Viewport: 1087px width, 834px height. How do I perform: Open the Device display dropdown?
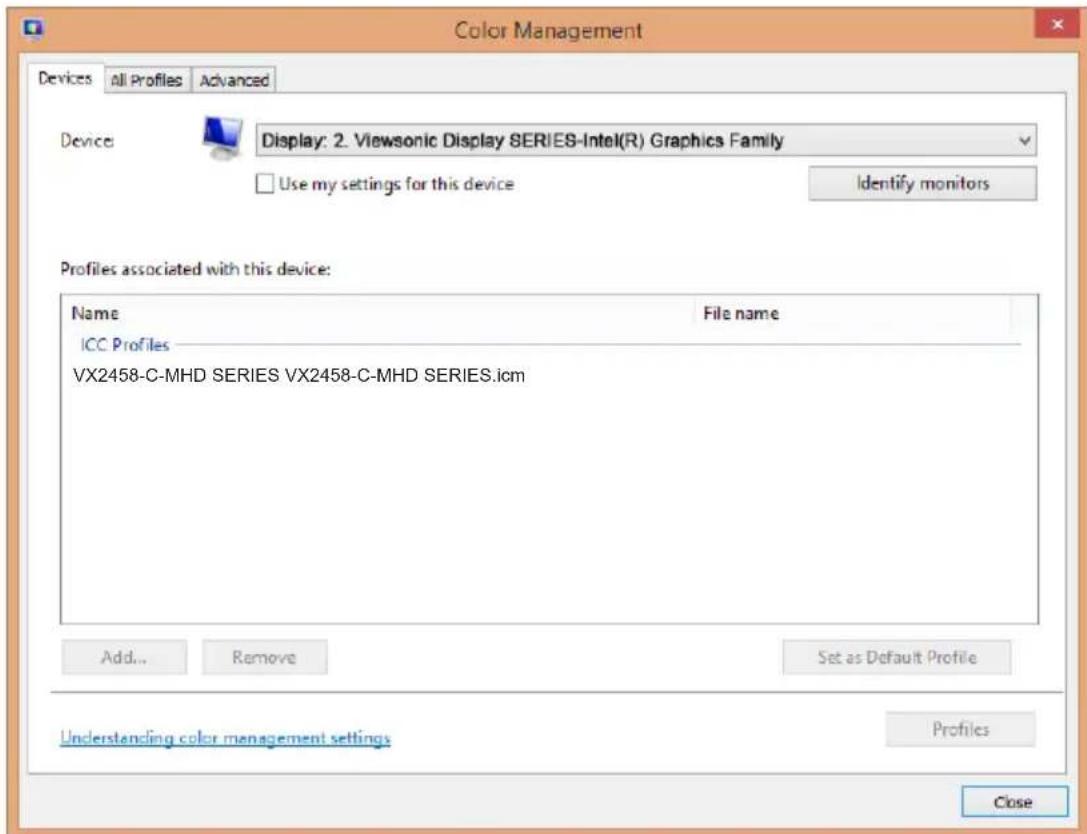pos(646,141)
